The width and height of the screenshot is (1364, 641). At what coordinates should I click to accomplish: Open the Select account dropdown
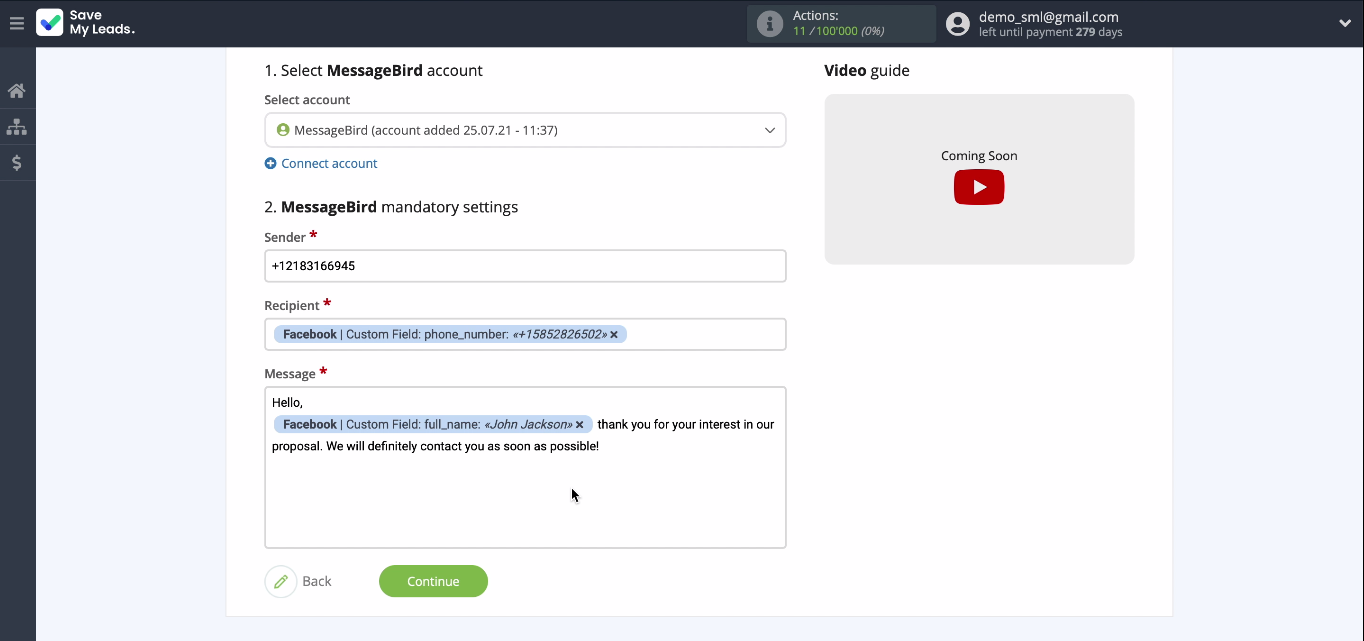tap(525, 130)
